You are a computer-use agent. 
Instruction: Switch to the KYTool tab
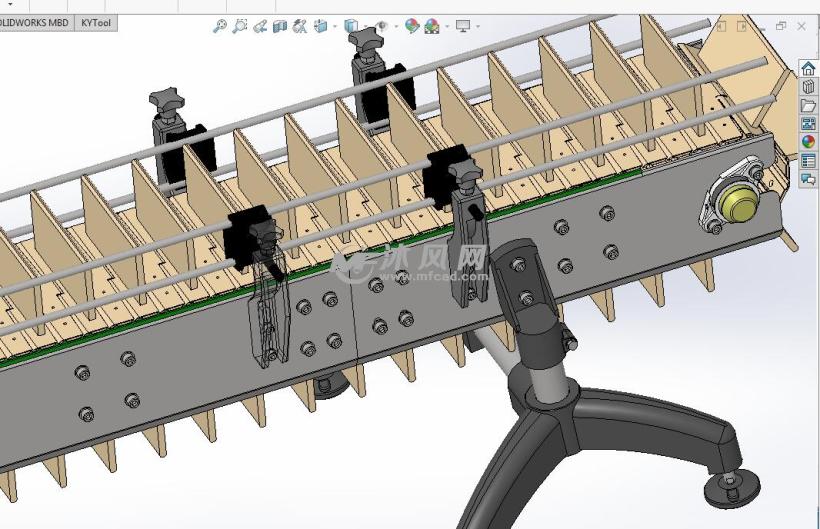pos(97,22)
